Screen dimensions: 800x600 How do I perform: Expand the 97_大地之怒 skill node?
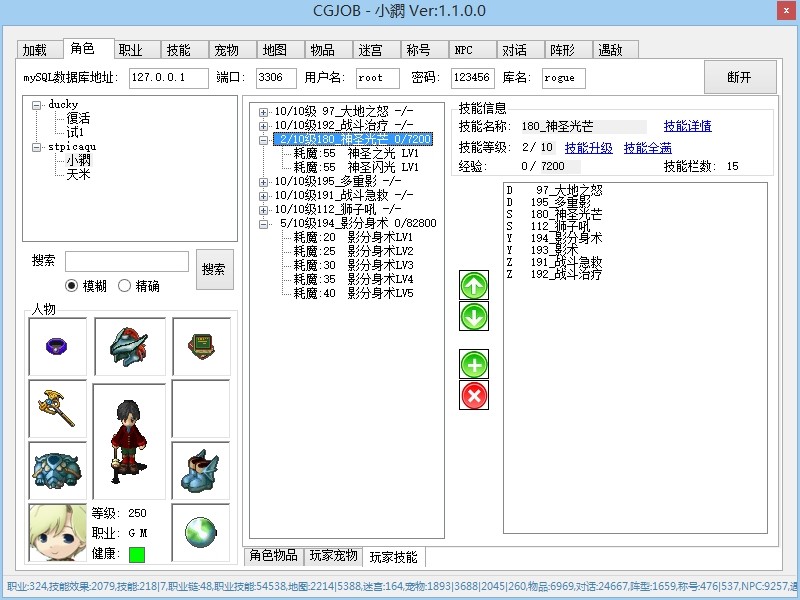coord(263,112)
